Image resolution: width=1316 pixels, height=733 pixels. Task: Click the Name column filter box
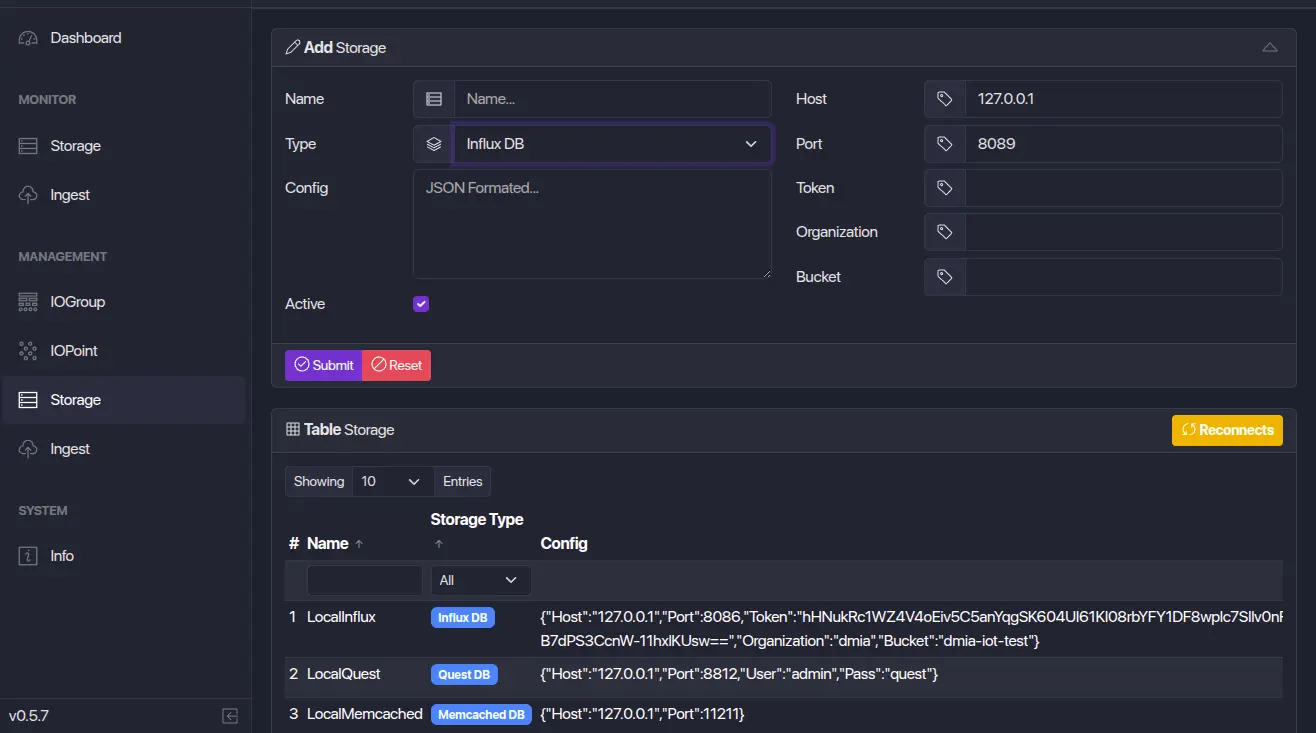364,580
